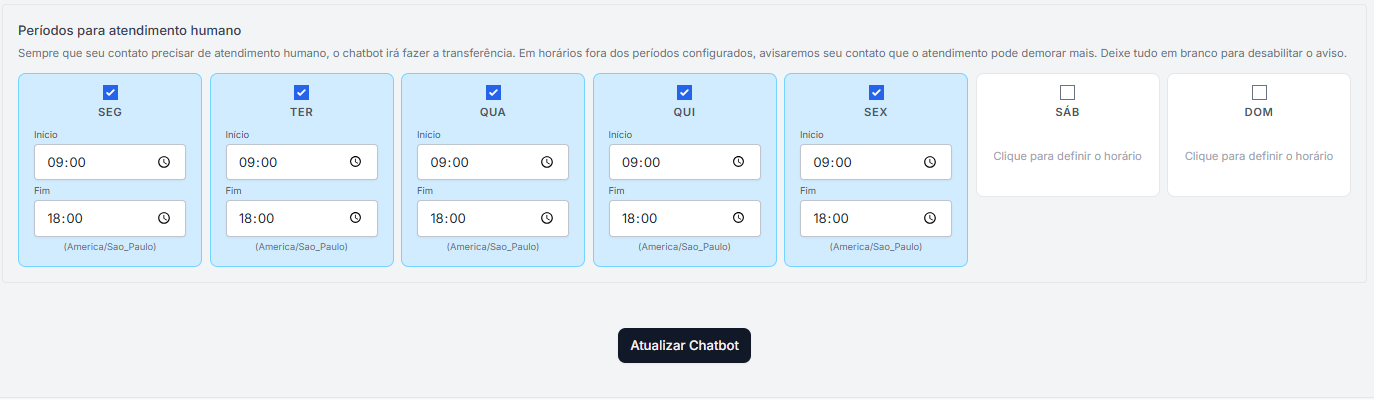
Task: Disable the QUA day checkbox
Action: 493,93
